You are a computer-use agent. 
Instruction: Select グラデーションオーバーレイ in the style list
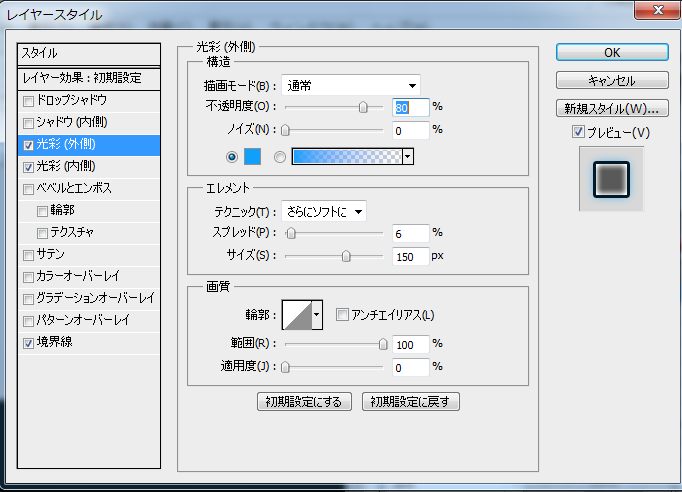(95, 298)
